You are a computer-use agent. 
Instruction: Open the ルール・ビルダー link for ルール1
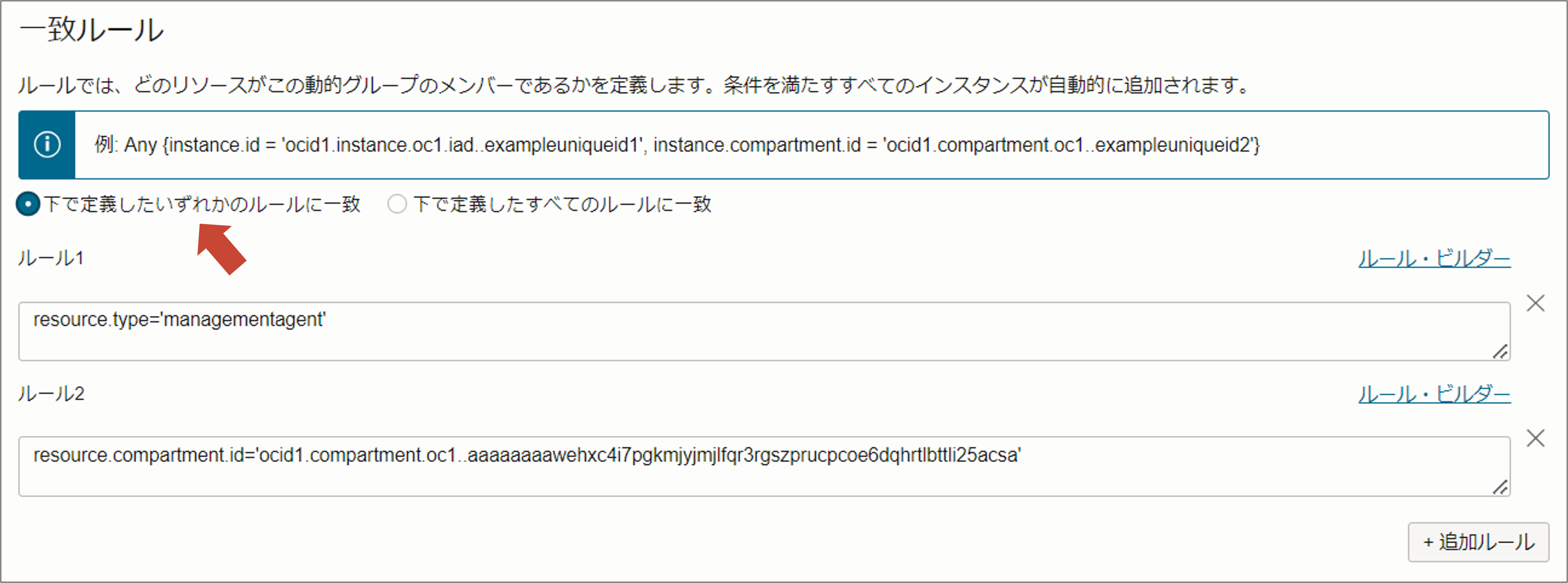(x=1434, y=259)
